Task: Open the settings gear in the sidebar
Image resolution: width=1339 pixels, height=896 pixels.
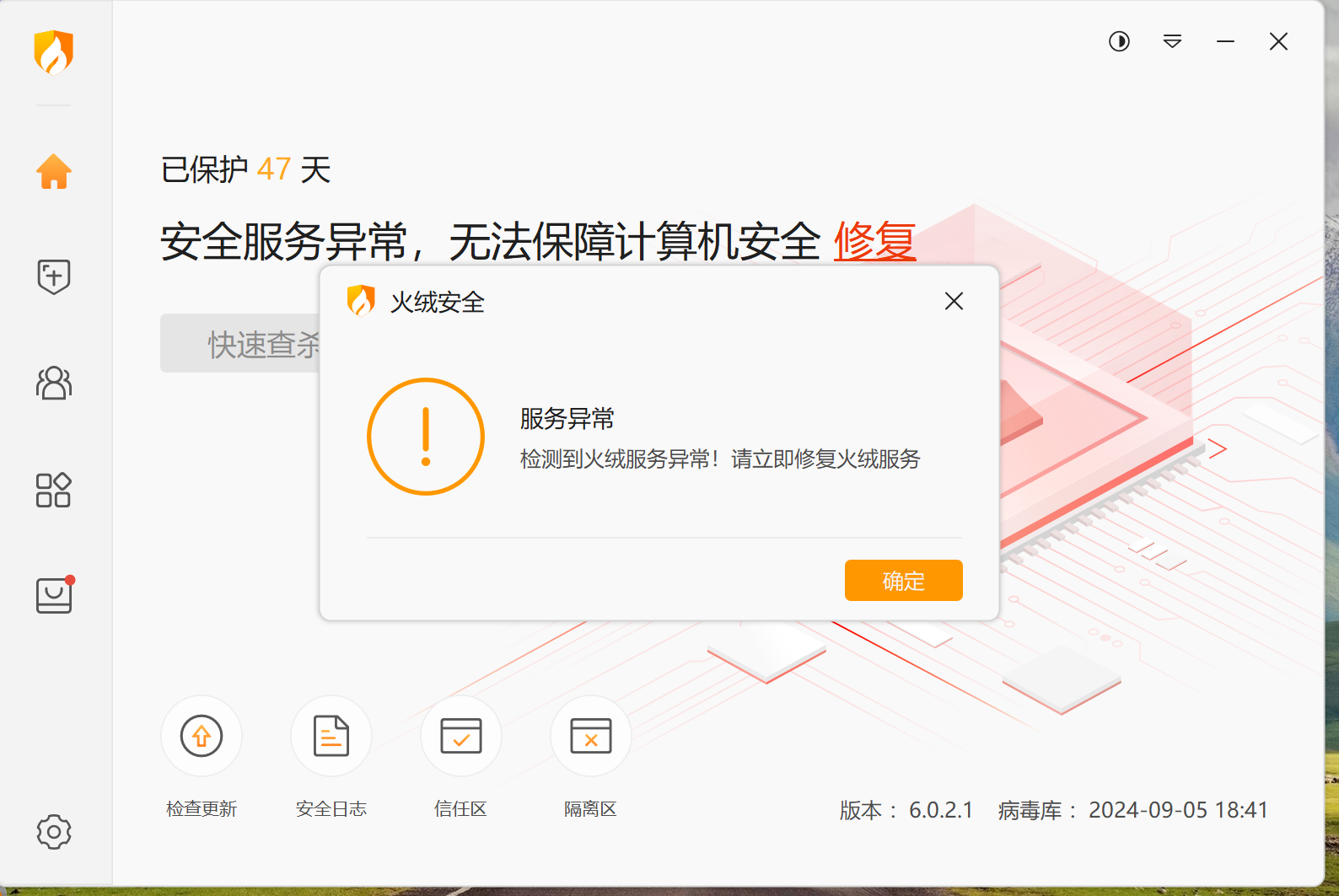Action: (x=54, y=832)
